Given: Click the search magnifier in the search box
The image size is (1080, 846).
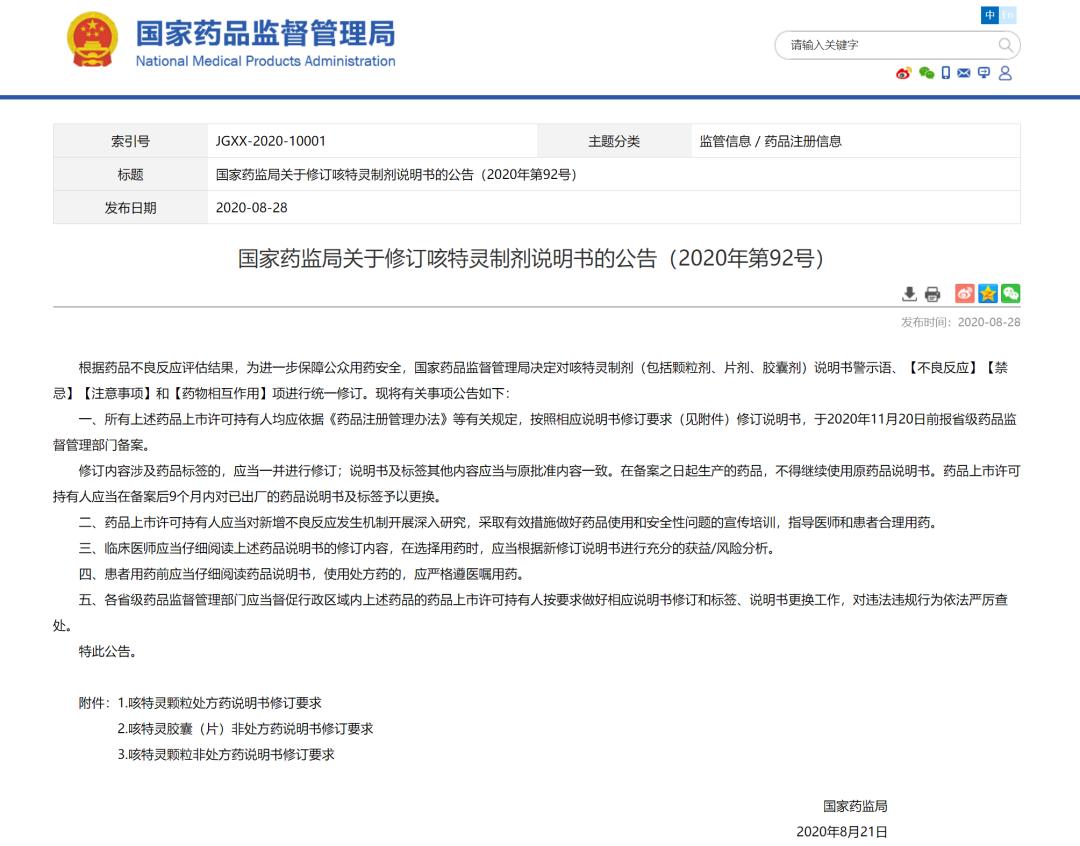Looking at the screenshot, I should click(x=1004, y=45).
